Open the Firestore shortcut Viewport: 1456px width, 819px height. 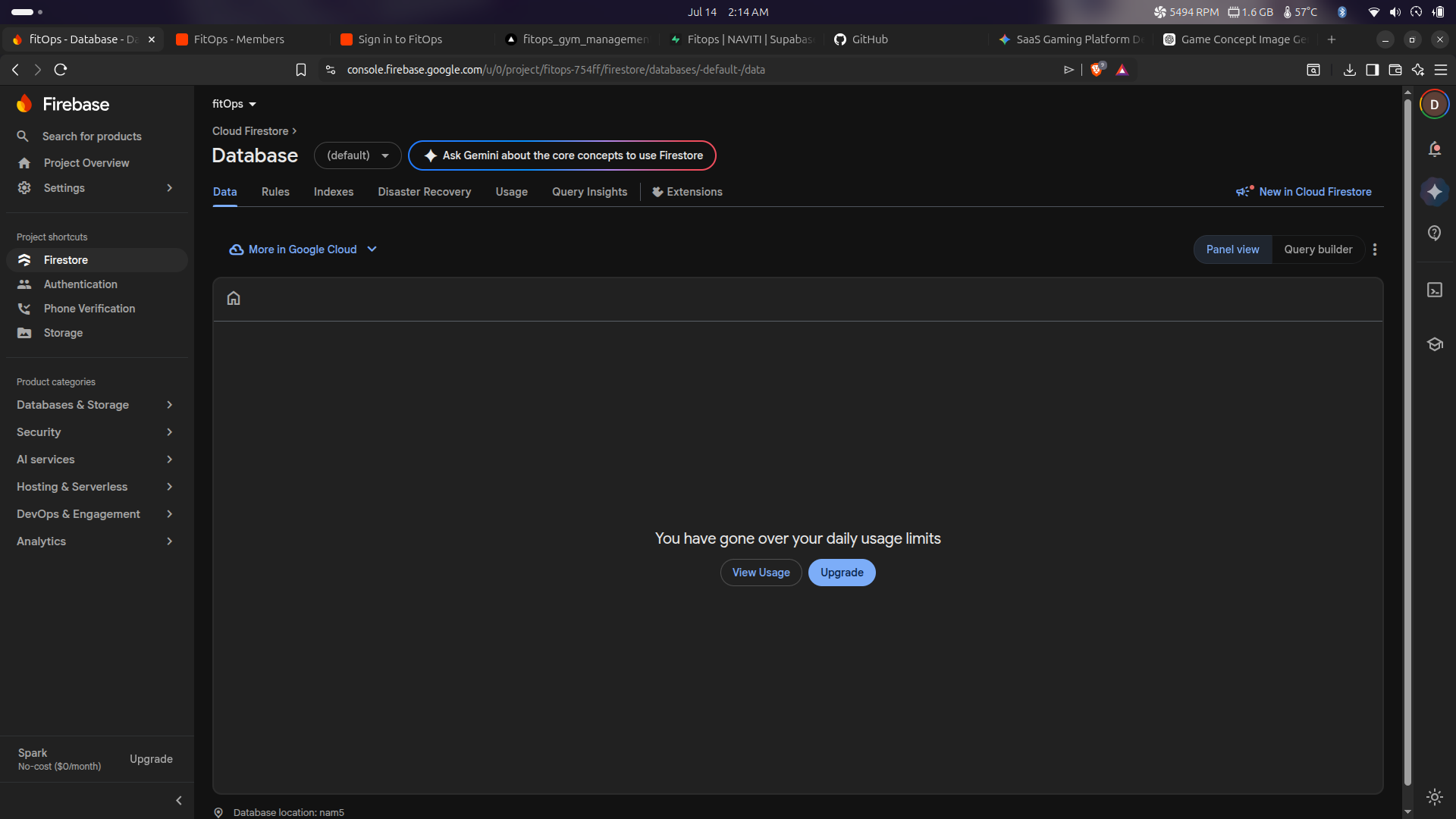point(97,260)
